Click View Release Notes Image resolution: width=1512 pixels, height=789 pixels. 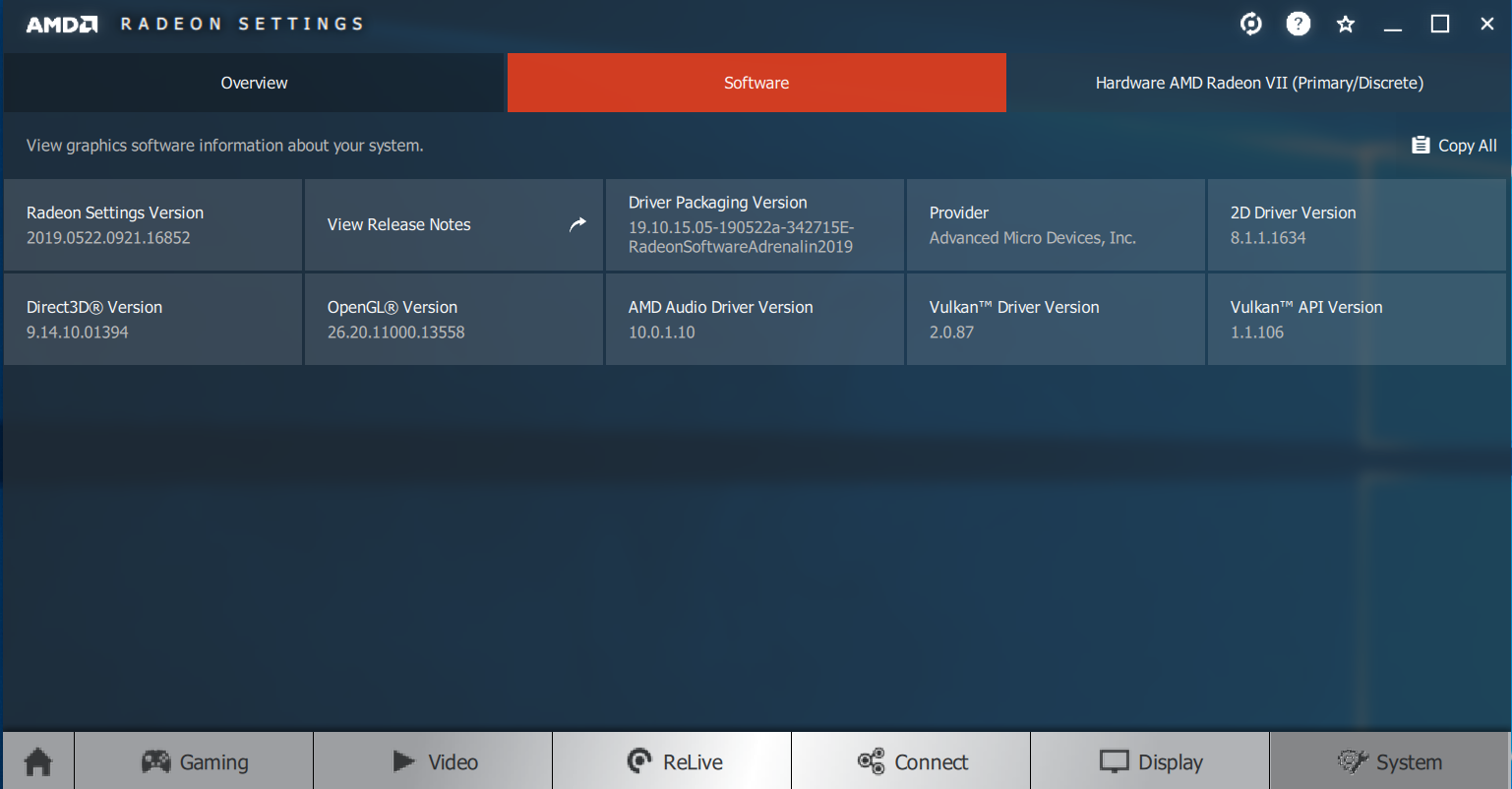click(399, 224)
